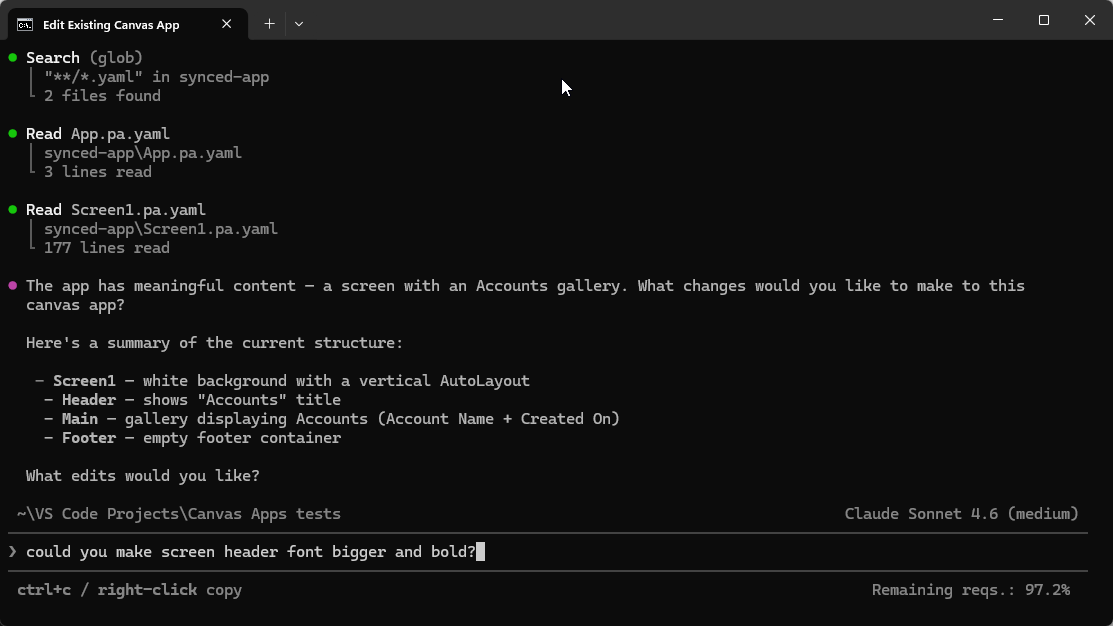Minimize the terminal window
Screen dimensions: 1113x626
998,20
